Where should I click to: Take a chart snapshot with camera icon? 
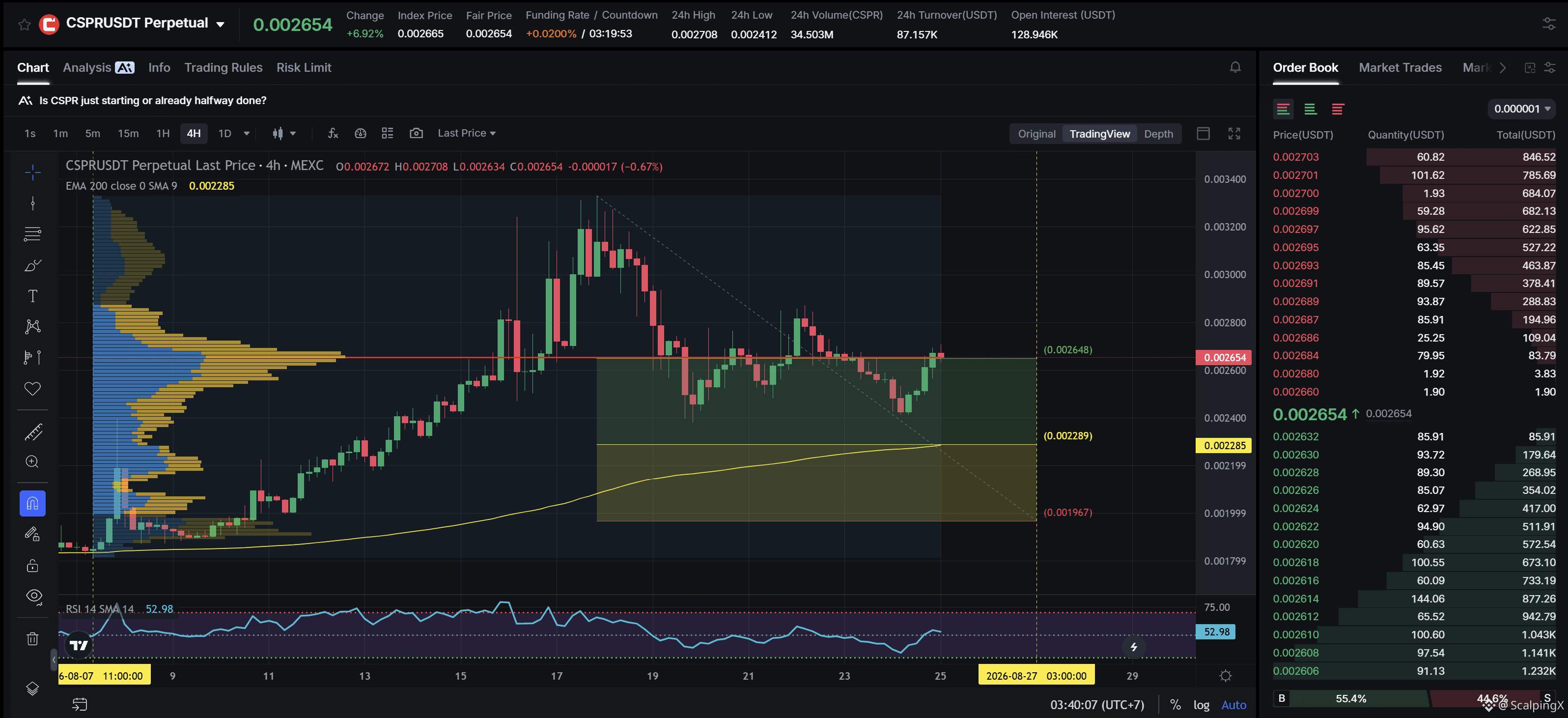417,133
